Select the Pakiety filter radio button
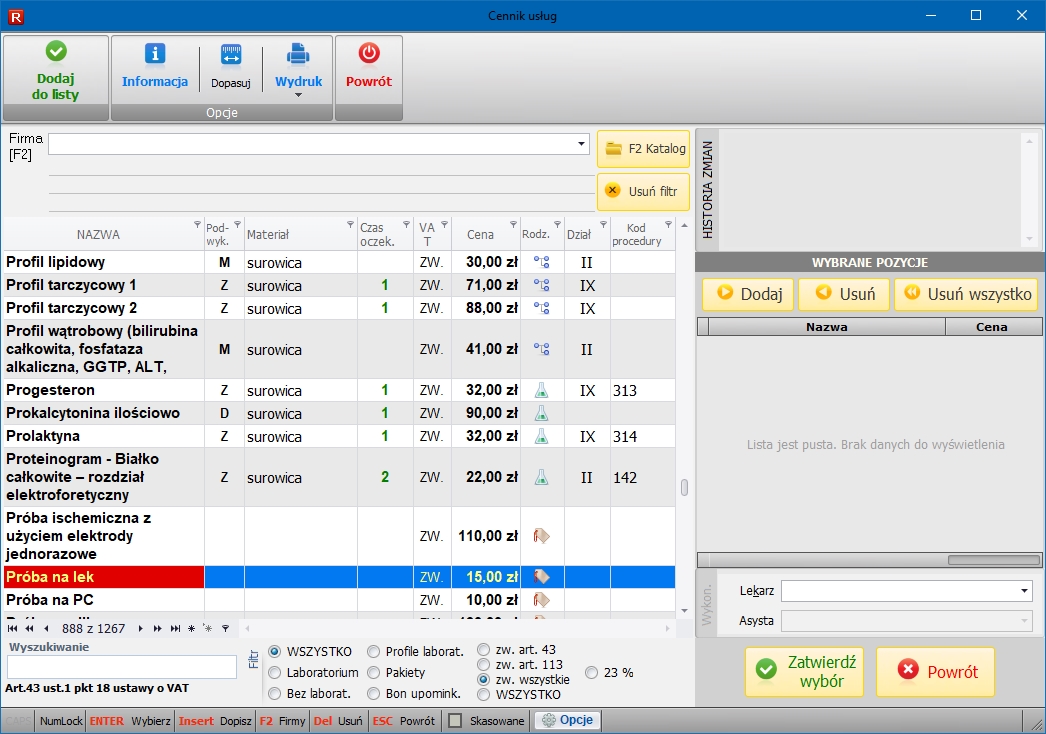The height and width of the screenshot is (734, 1046). (374, 673)
